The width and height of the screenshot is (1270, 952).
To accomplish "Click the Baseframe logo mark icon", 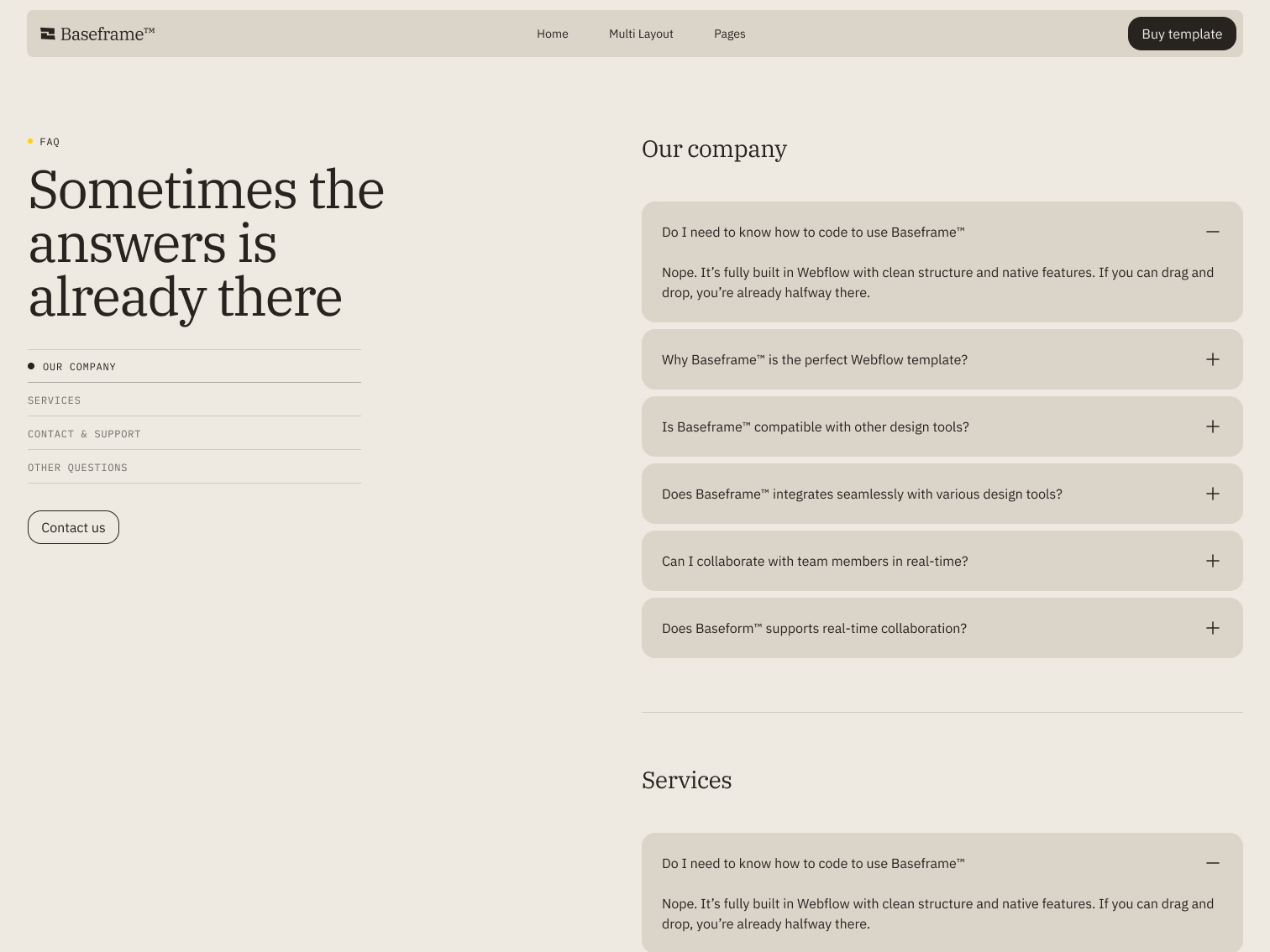I will [x=48, y=34].
